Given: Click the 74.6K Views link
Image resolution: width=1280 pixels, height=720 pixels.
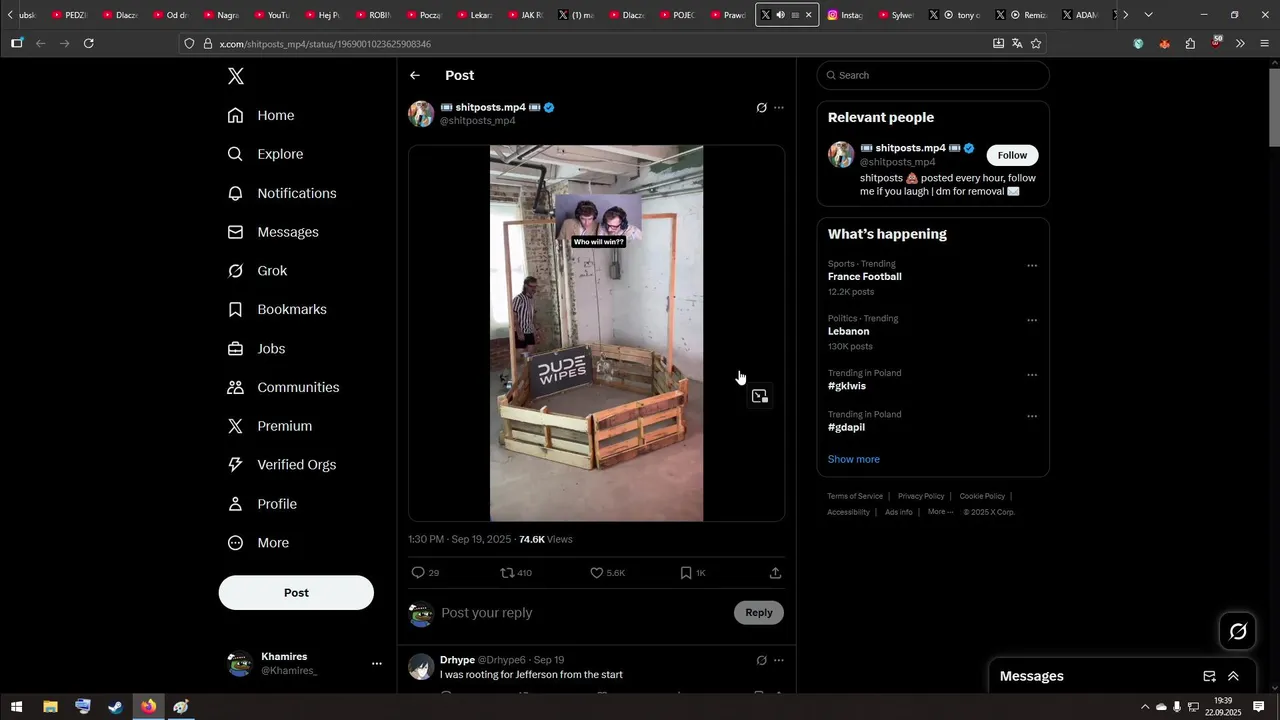Looking at the screenshot, I should point(545,540).
